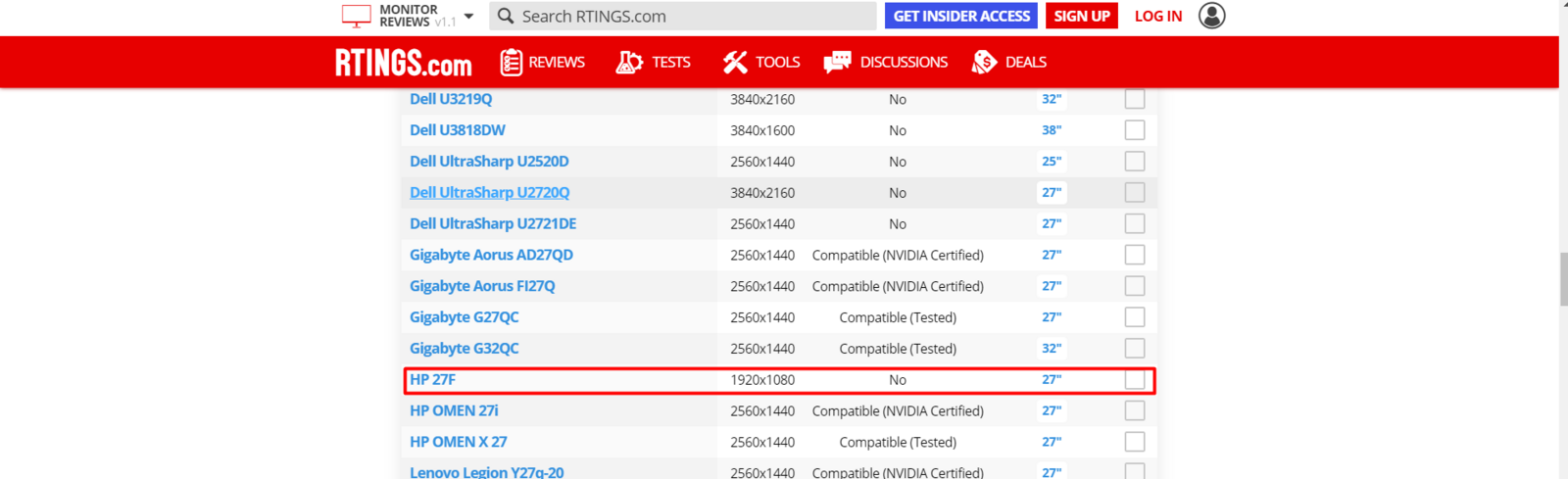Open the Dell UltraSharp U2720Q review link
This screenshot has width=1568, height=479.
tap(489, 193)
